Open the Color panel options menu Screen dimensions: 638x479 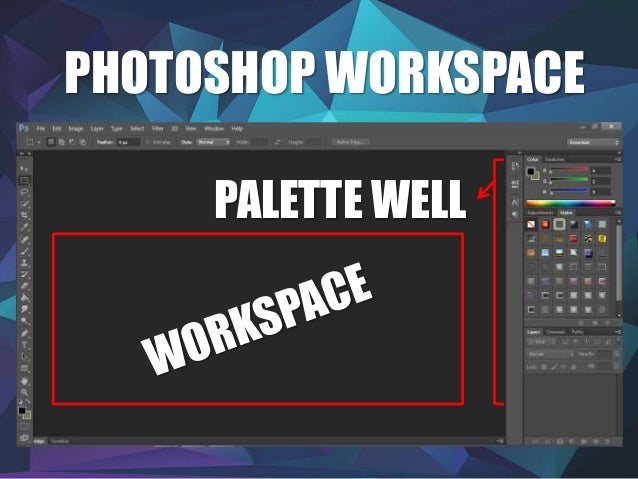pyautogui.click(x=618, y=159)
